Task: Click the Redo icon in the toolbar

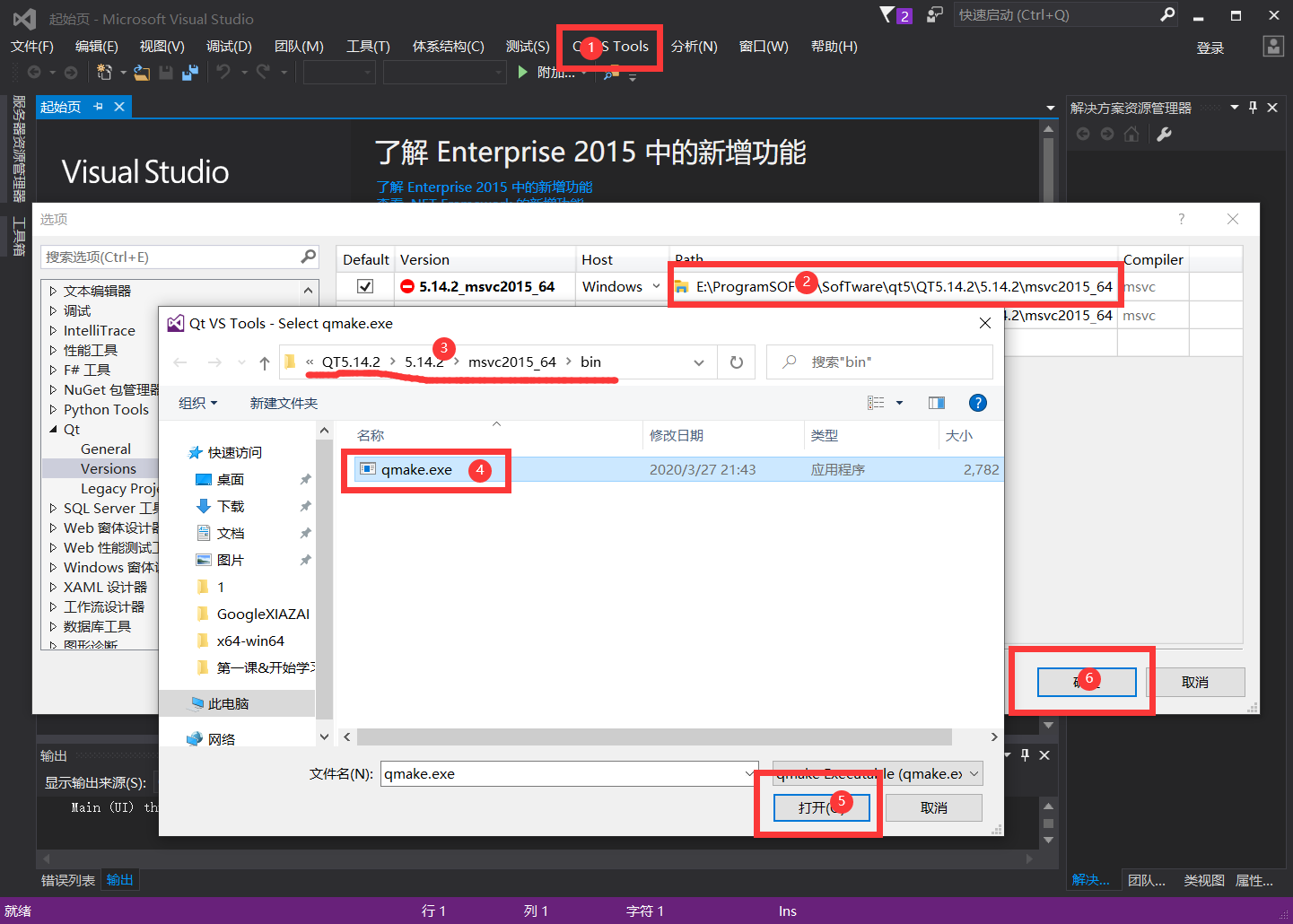Action: 262,72
